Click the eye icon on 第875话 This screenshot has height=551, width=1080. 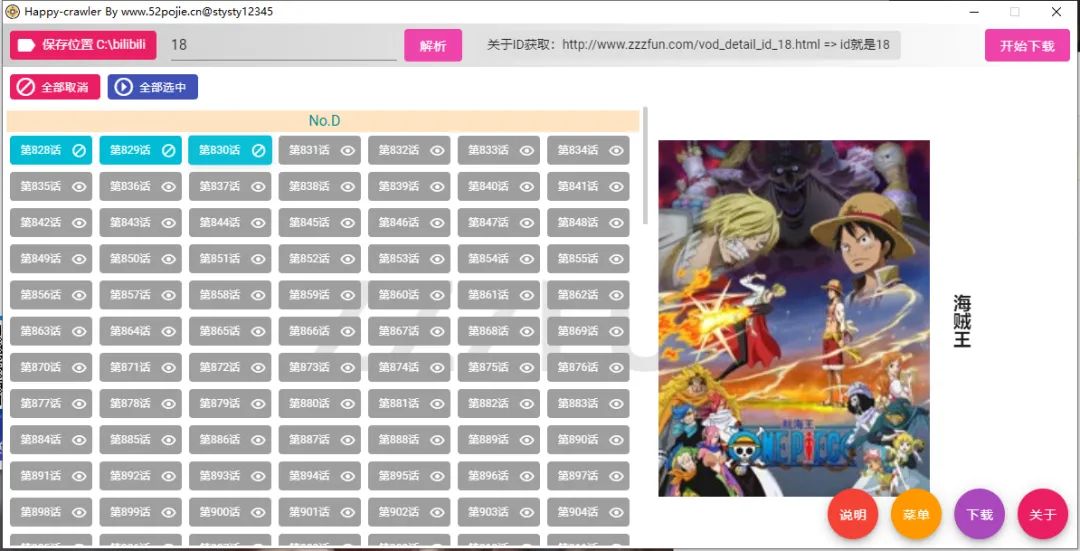[x=527, y=368]
